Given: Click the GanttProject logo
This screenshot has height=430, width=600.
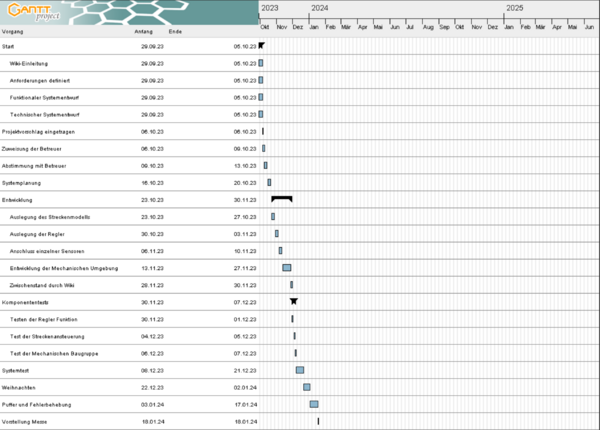Looking at the screenshot, I should [28, 13].
